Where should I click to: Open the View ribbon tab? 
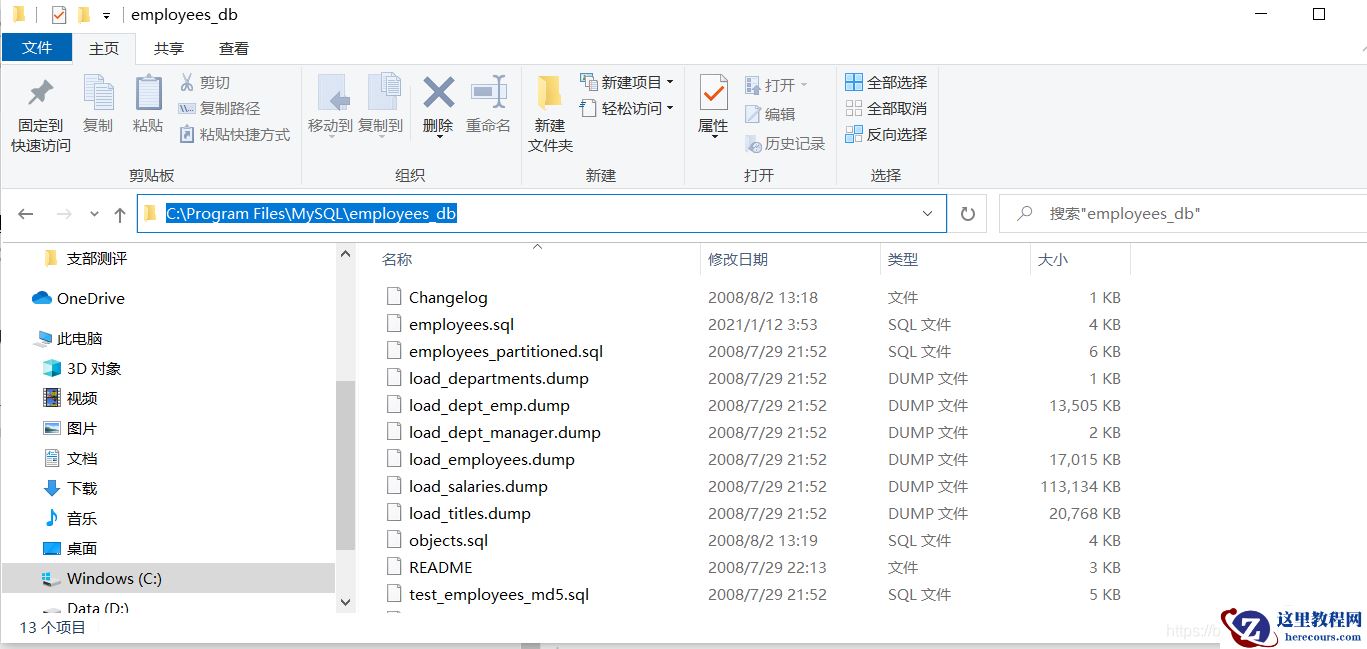coord(234,48)
